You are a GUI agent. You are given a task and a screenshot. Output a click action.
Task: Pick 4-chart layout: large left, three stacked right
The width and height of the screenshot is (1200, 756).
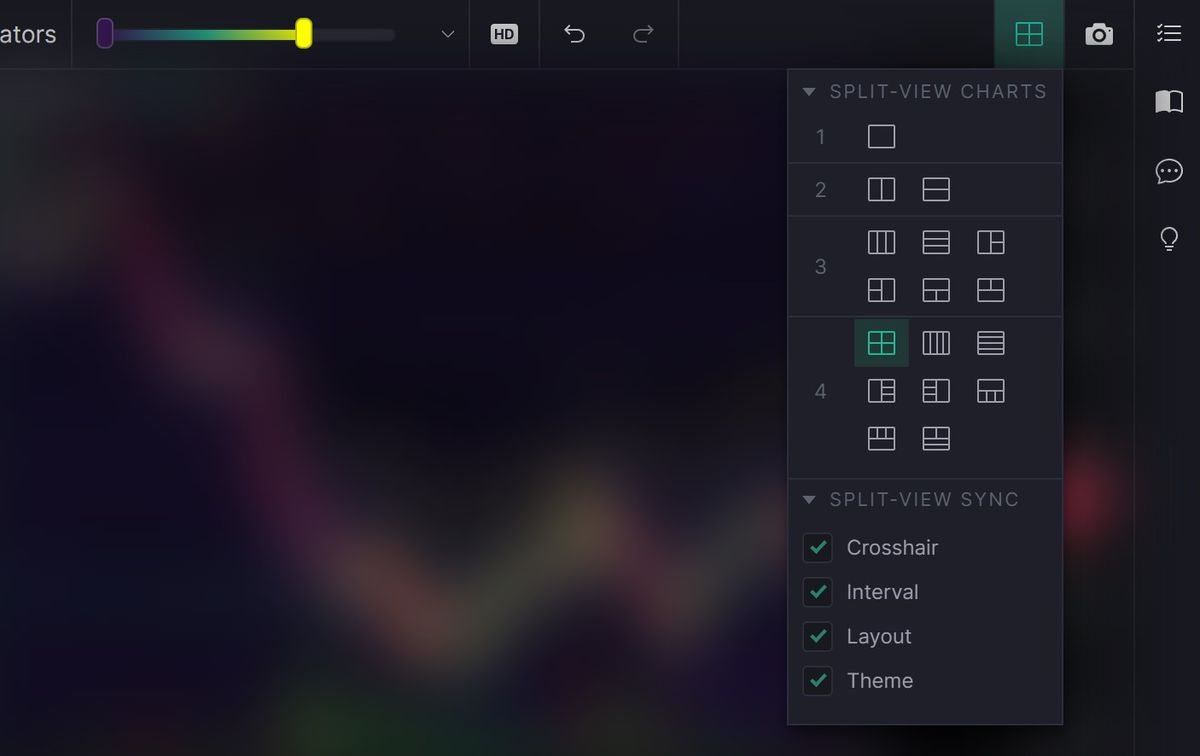(x=881, y=391)
